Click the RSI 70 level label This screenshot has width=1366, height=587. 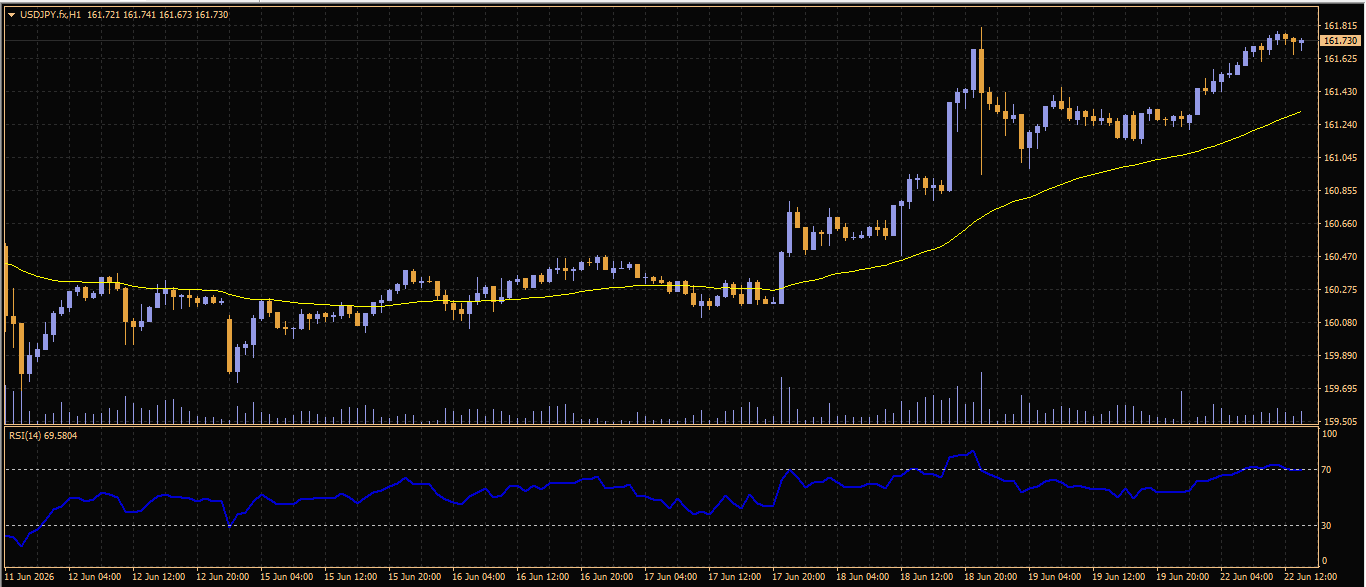(1328, 469)
